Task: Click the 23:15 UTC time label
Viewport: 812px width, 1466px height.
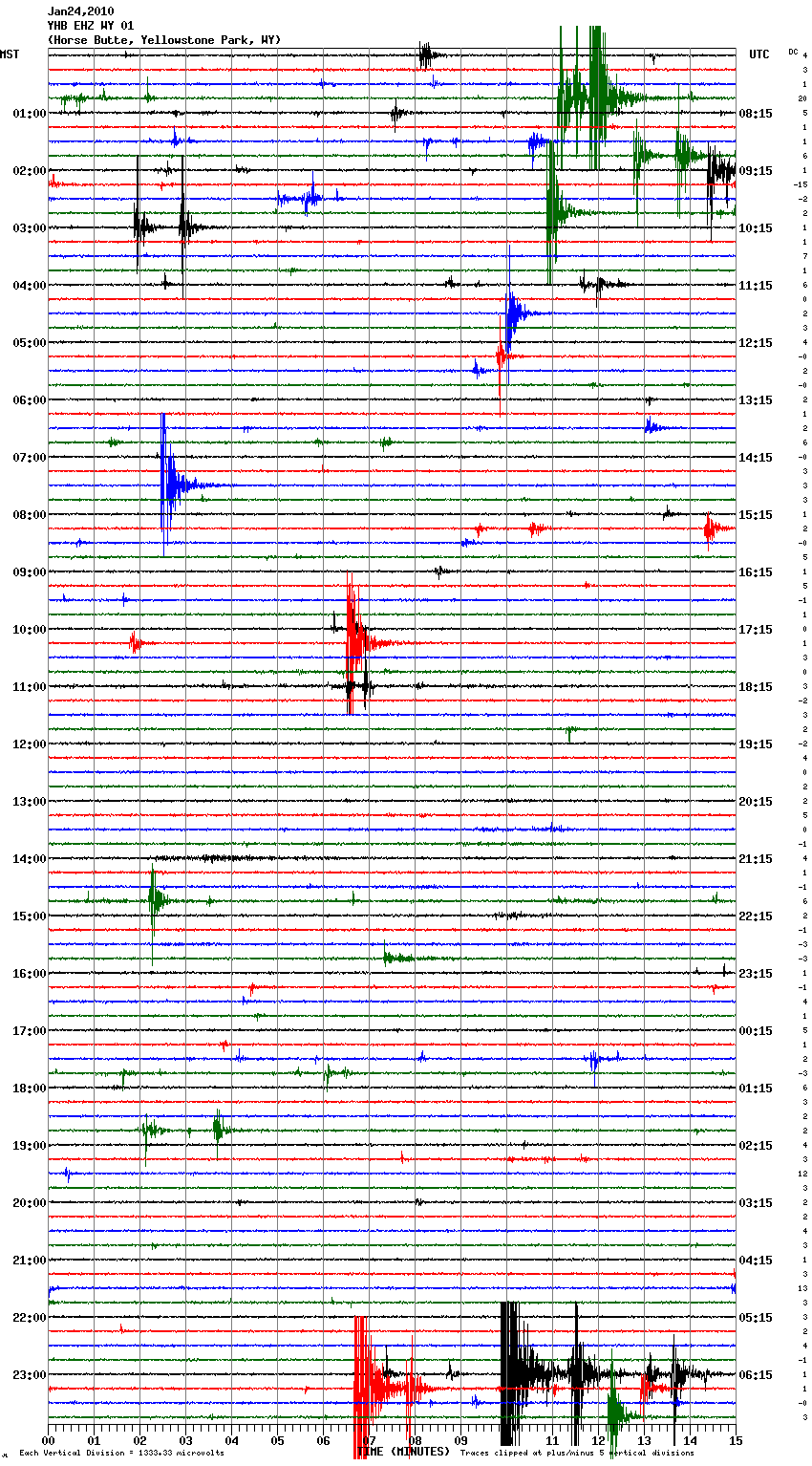Action: [756, 974]
